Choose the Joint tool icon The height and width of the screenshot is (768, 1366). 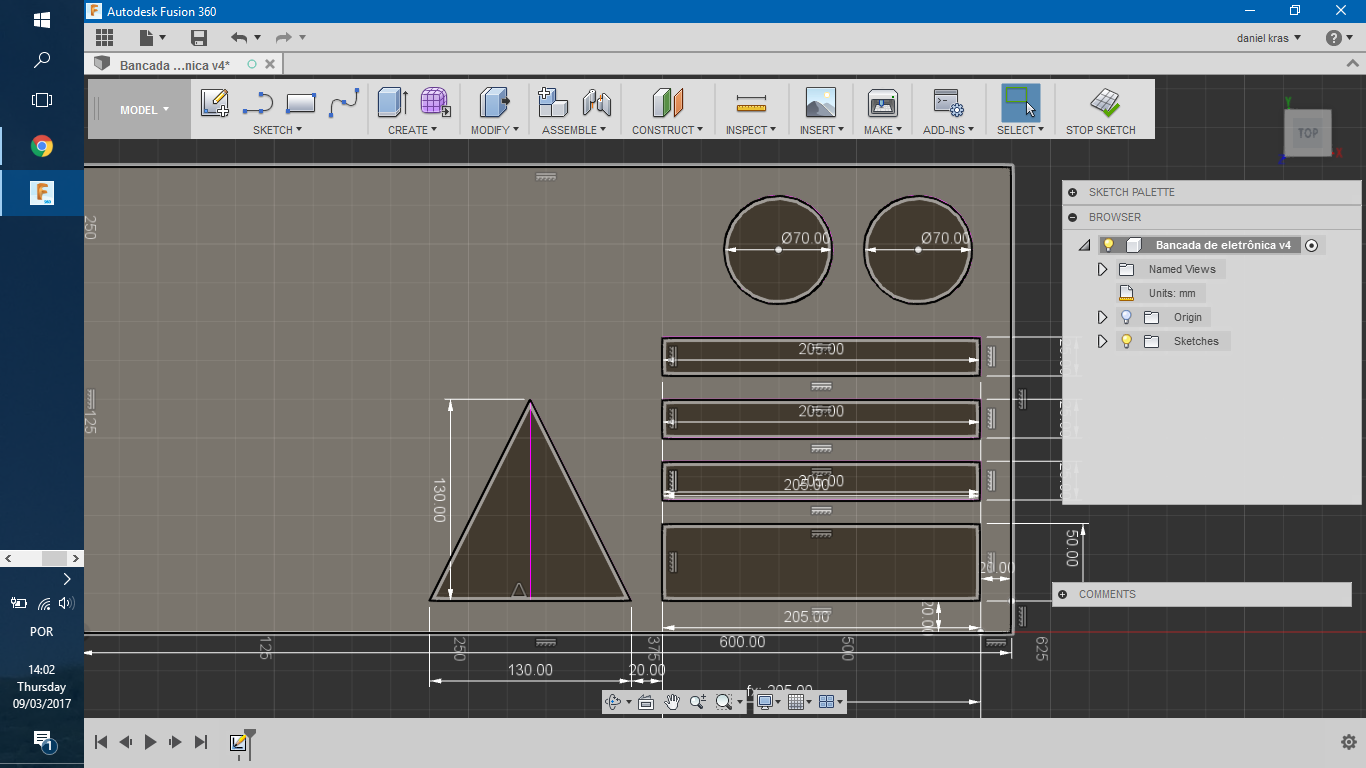pyautogui.click(x=597, y=103)
